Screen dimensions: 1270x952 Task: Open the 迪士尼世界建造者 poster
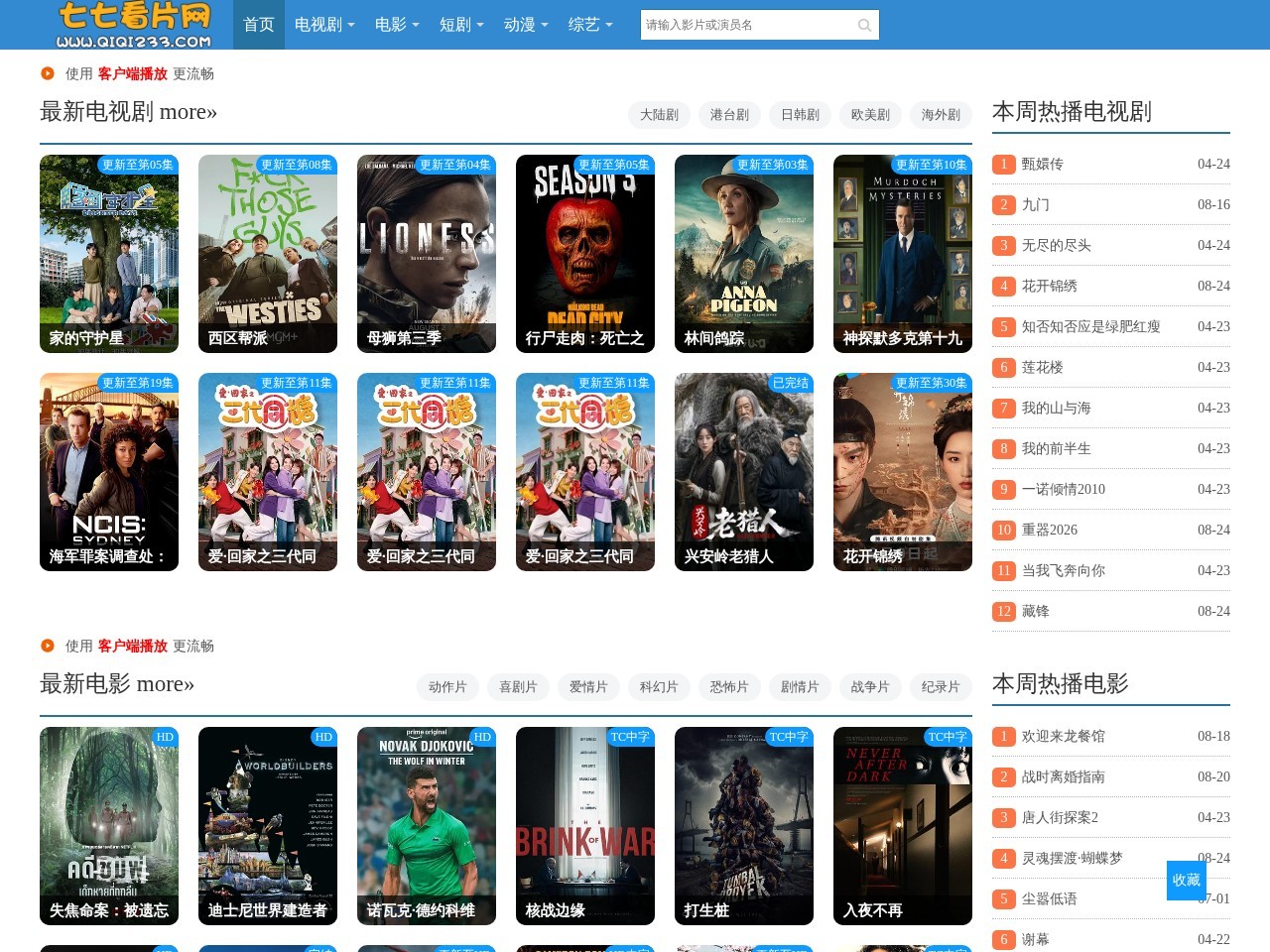268,826
